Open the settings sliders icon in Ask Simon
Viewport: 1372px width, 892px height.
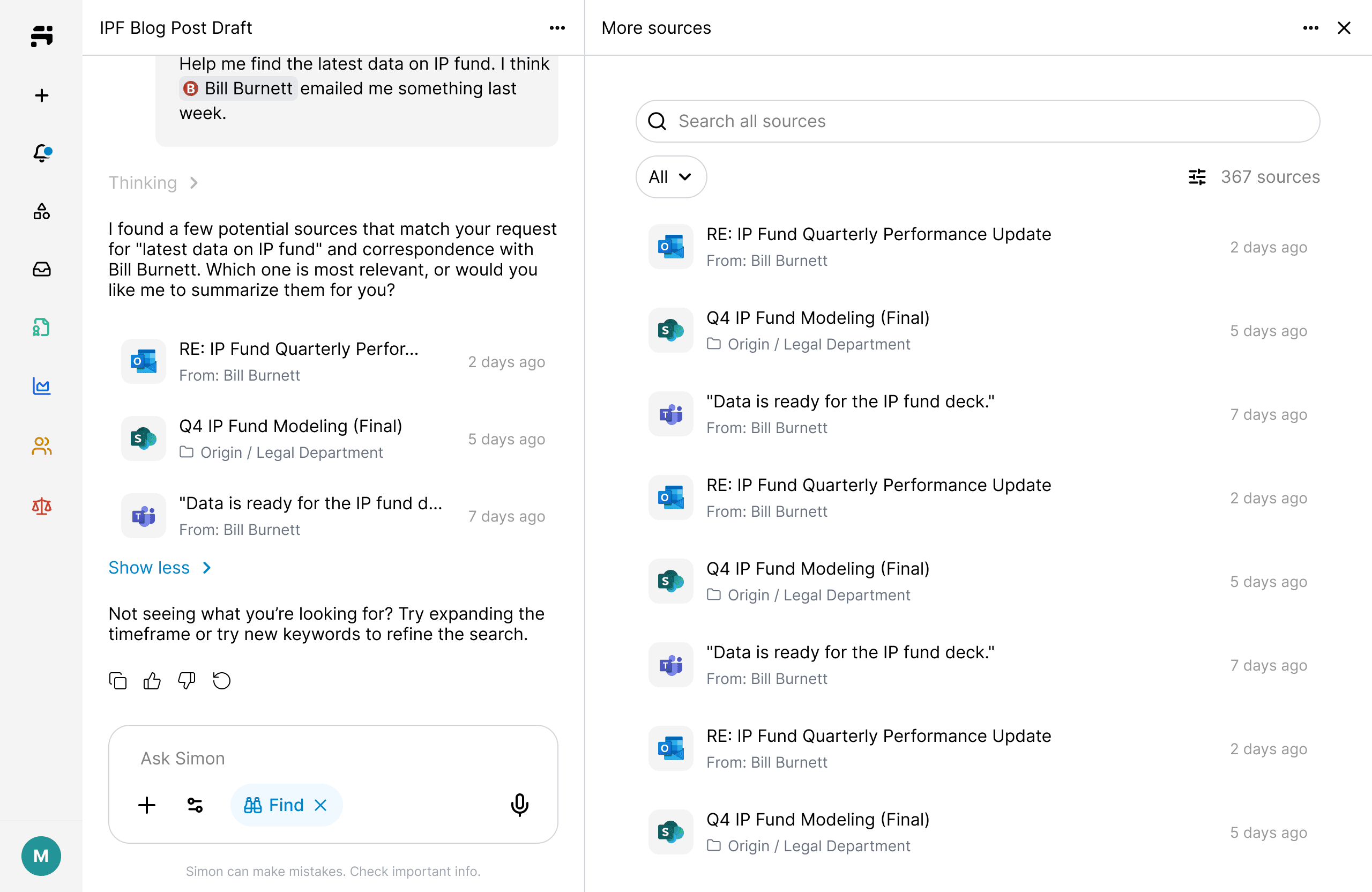tap(195, 805)
